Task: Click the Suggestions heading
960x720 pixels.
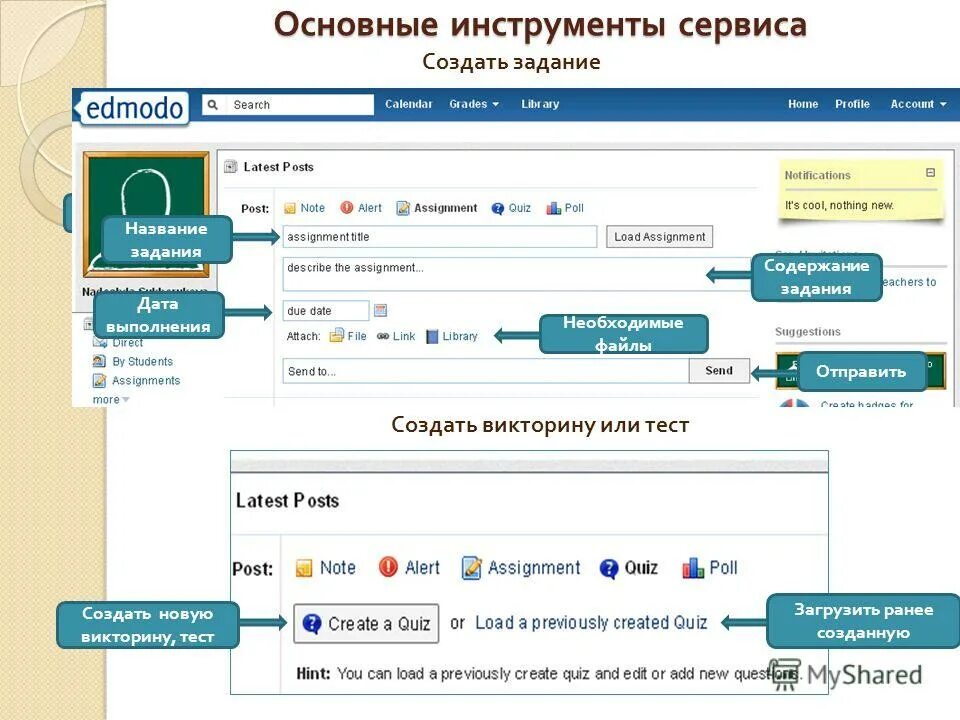Action: 808,332
